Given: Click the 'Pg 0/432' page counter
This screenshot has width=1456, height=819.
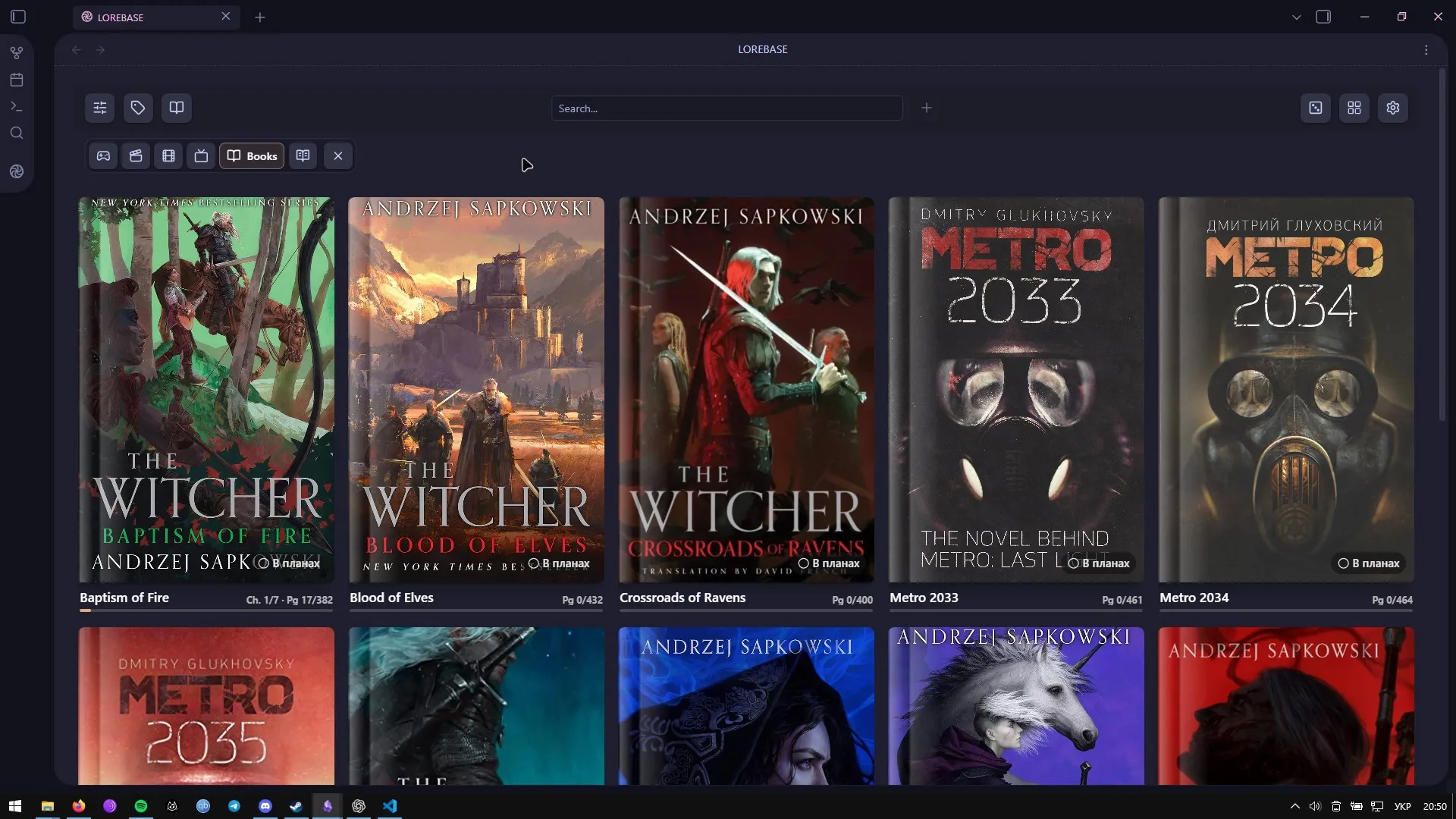Looking at the screenshot, I should click(x=582, y=600).
